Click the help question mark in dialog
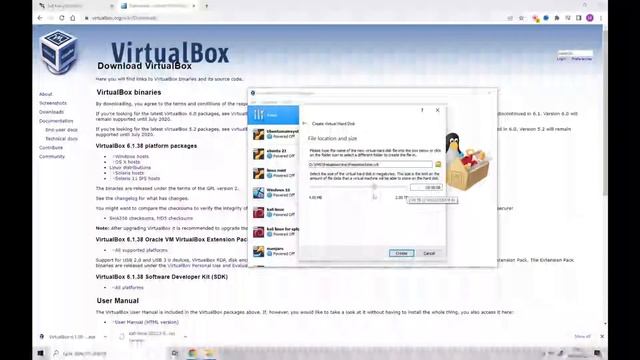Viewport: 640px width, 360px height. 422,110
